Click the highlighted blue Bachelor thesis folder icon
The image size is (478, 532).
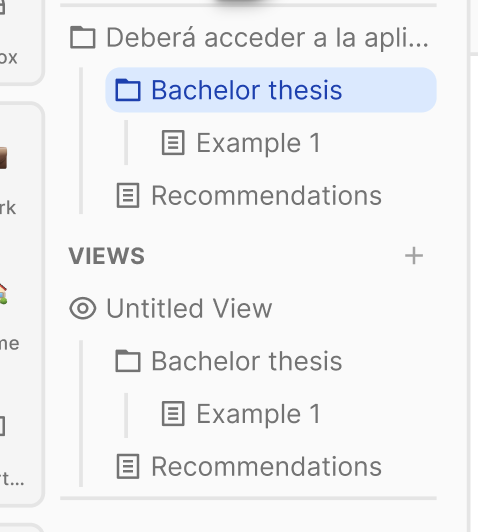(x=128, y=90)
